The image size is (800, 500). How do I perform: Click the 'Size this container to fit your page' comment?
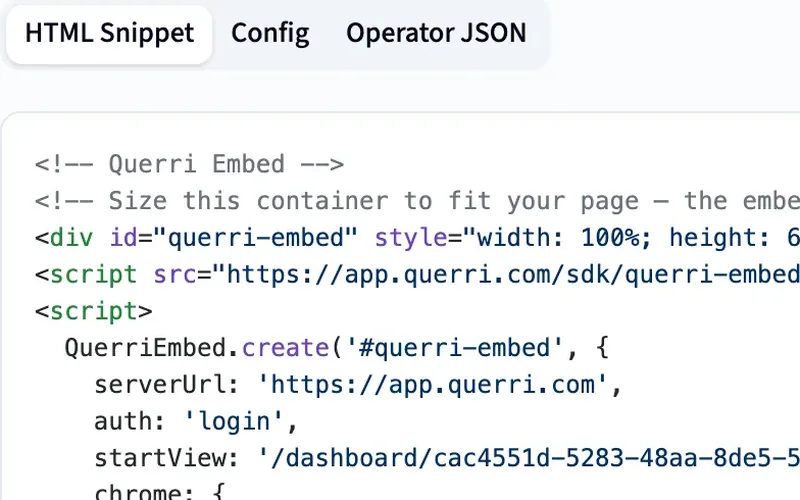click(417, 201)
